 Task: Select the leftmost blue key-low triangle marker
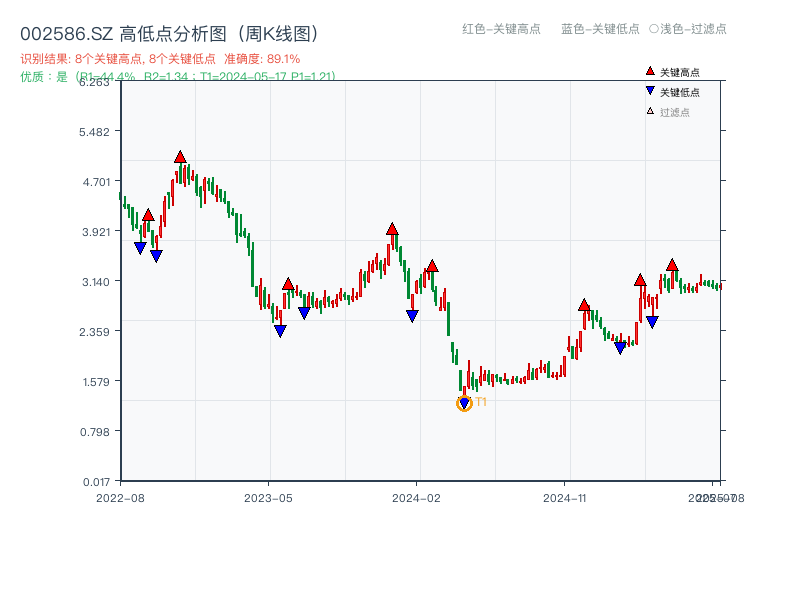click(140, 247)
